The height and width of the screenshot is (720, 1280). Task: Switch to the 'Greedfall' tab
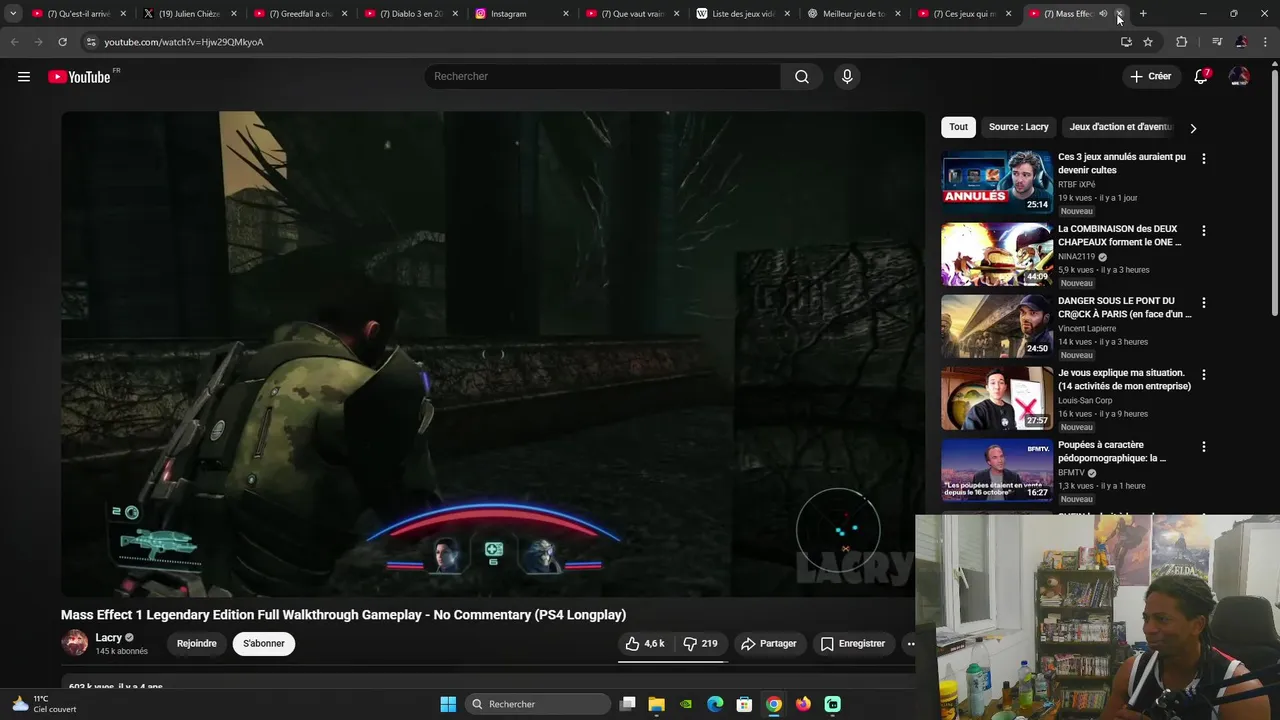[300, 14]
